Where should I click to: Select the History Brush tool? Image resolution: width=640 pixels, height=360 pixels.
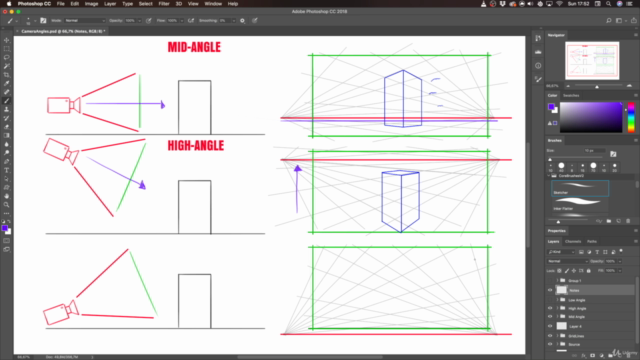pos(7,118)
